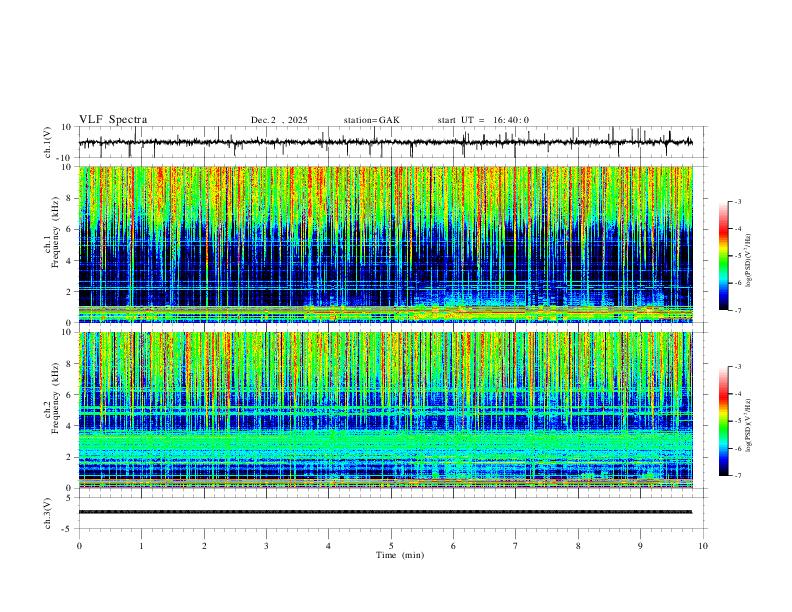792x612 pixels.
Task: Click the '-3' tick on ch.1 colorbar
Action: point(737,201)
